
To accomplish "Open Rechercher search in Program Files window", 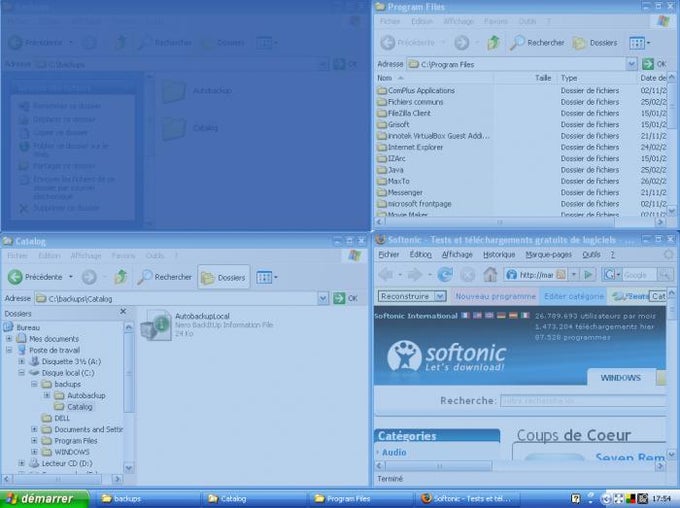I will (x=537, y=43).
